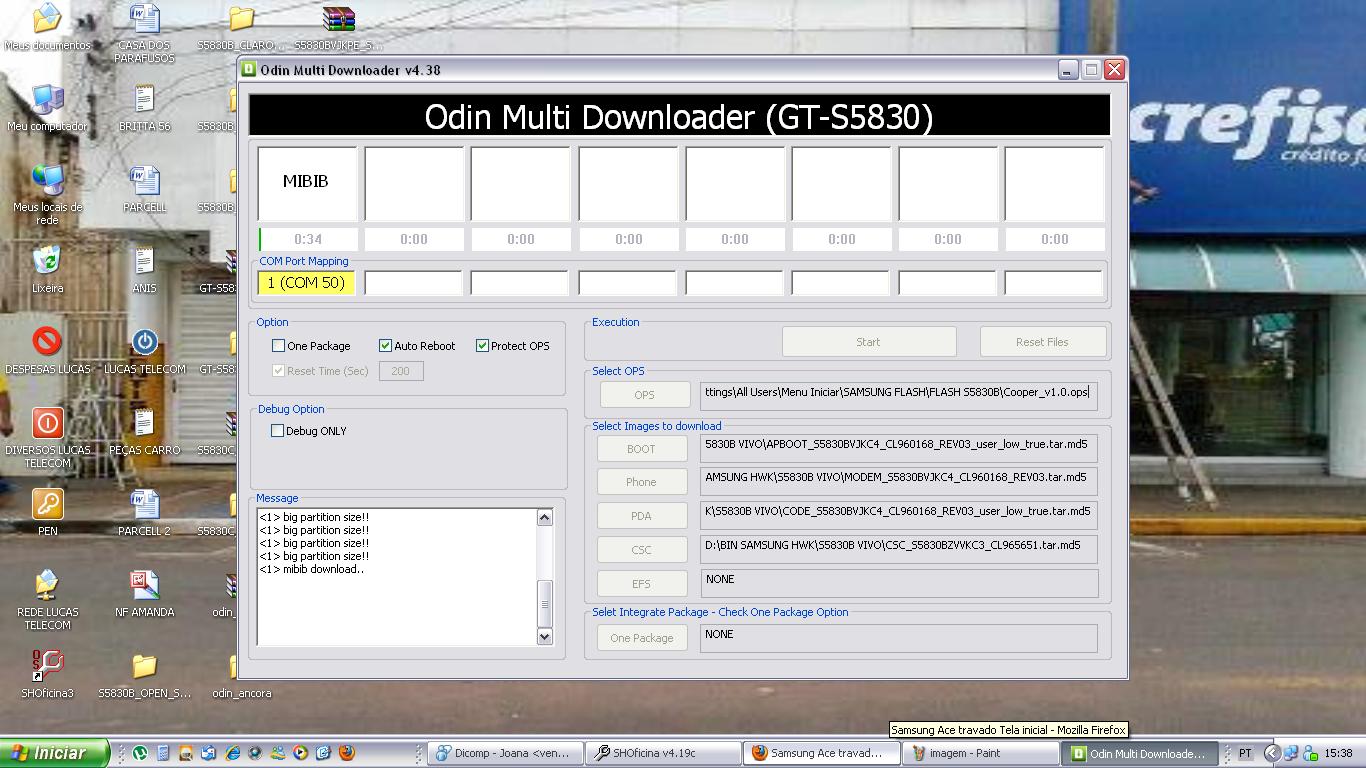Click the Reset Time value field 200
Screen dimensions: 1366x768
pos(401,371)
